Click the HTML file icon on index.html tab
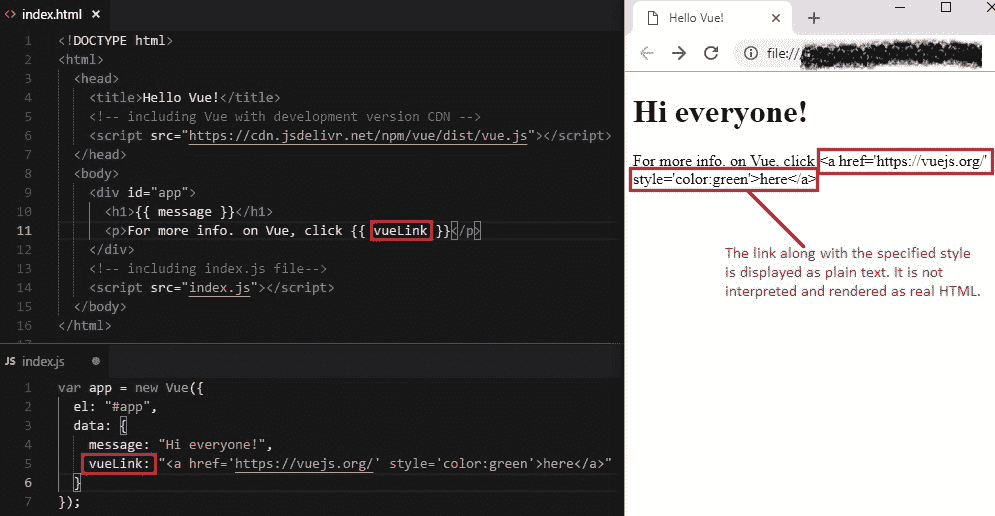Viewport: 995px width, 516px height. tap(10, 14)
